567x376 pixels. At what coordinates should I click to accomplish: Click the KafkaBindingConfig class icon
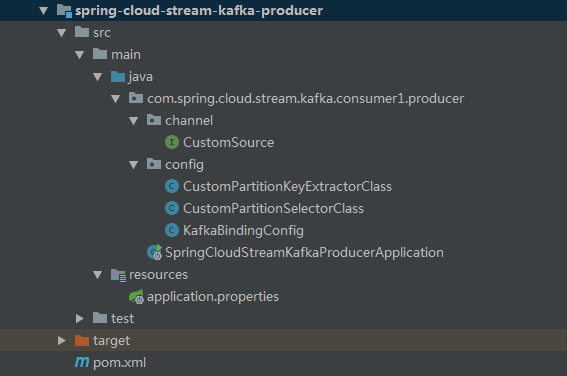[x=172, y=230]
